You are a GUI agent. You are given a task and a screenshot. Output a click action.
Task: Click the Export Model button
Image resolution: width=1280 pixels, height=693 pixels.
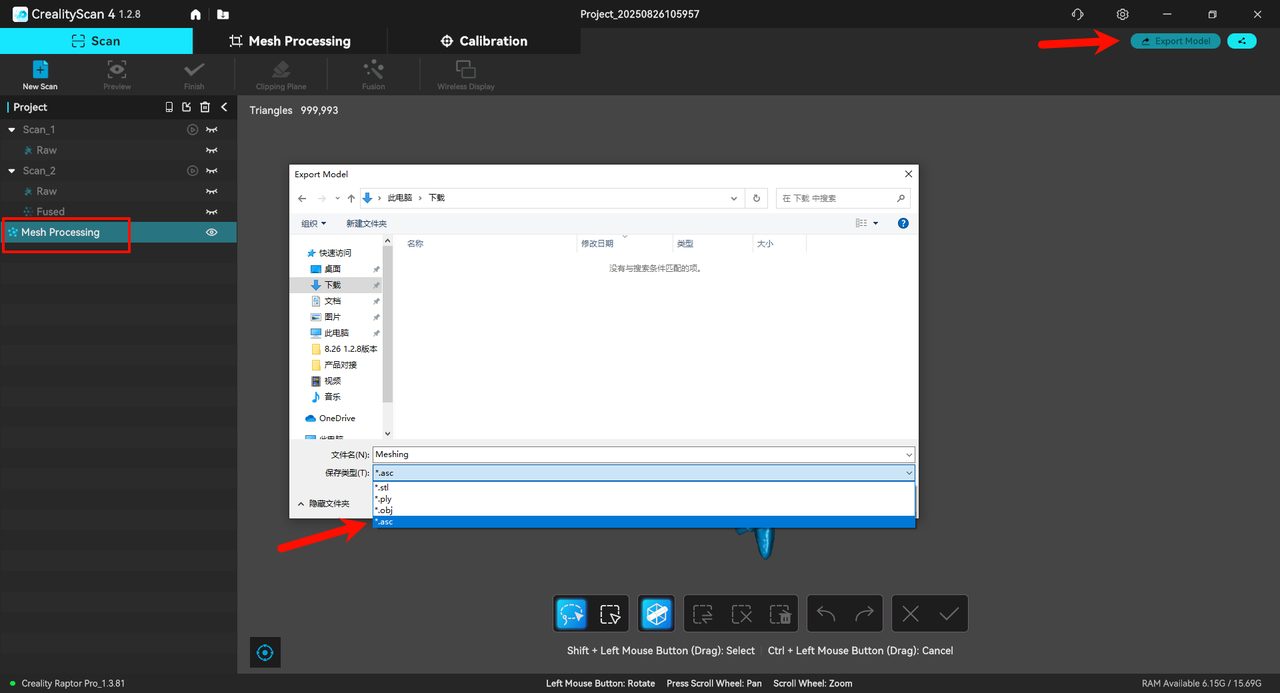pyautogui.click(x=1175, y=41)
